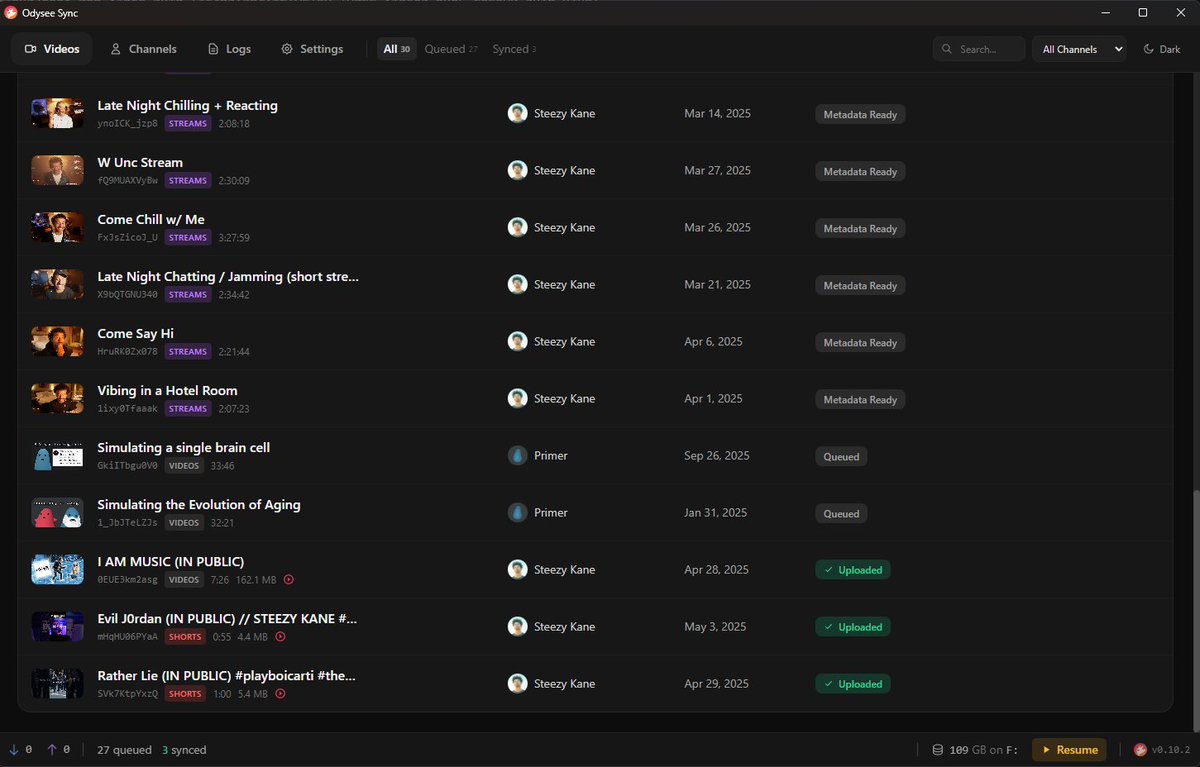Click the upload arrow indicator in status bar
This screenshot has width=1200, height=767.
(52, 750)
